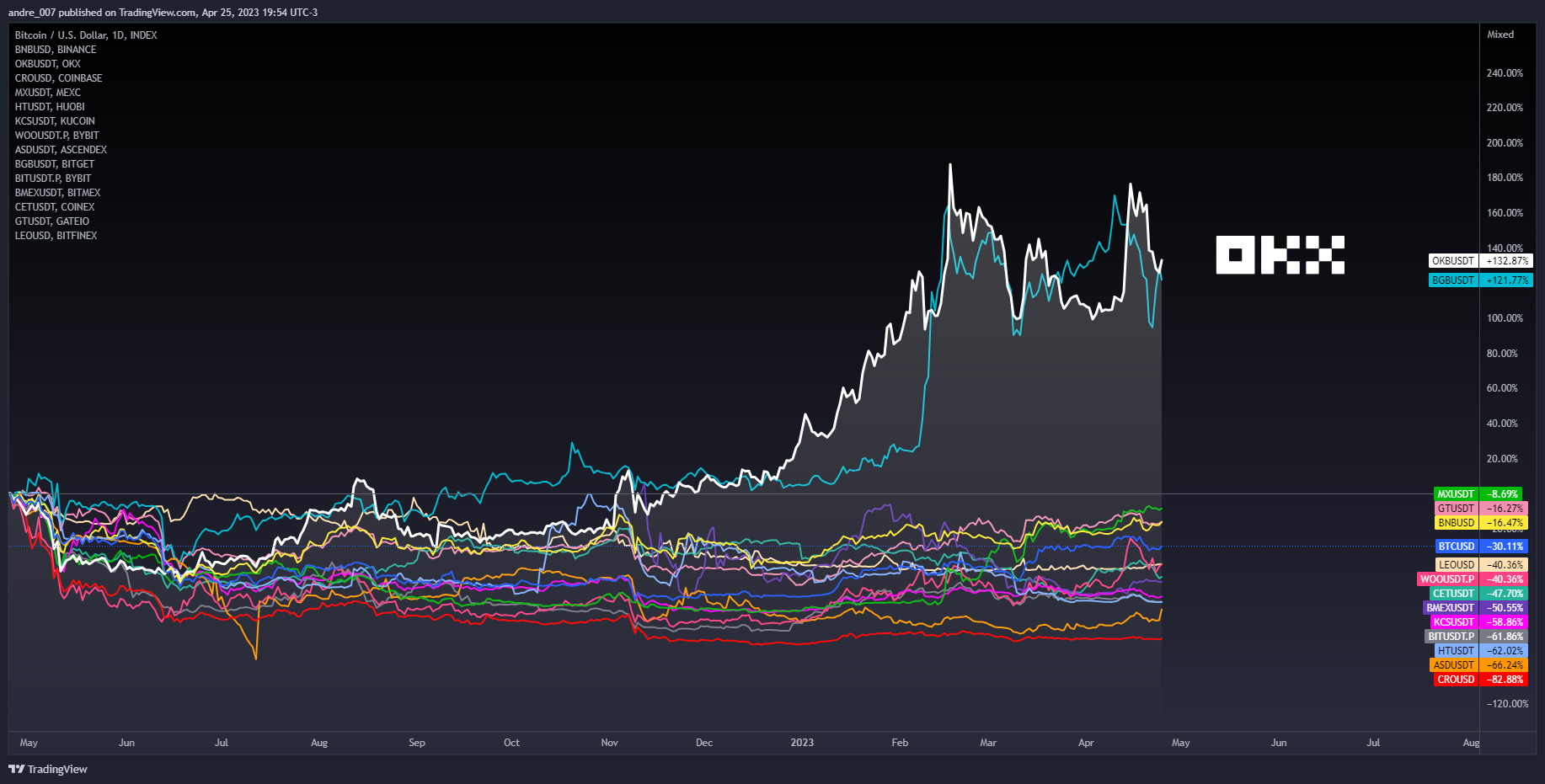Screen dimensions: 1545x784
Task: Select the MXUSDT, MEXC legend entry
Action: (x=48, y=93)
